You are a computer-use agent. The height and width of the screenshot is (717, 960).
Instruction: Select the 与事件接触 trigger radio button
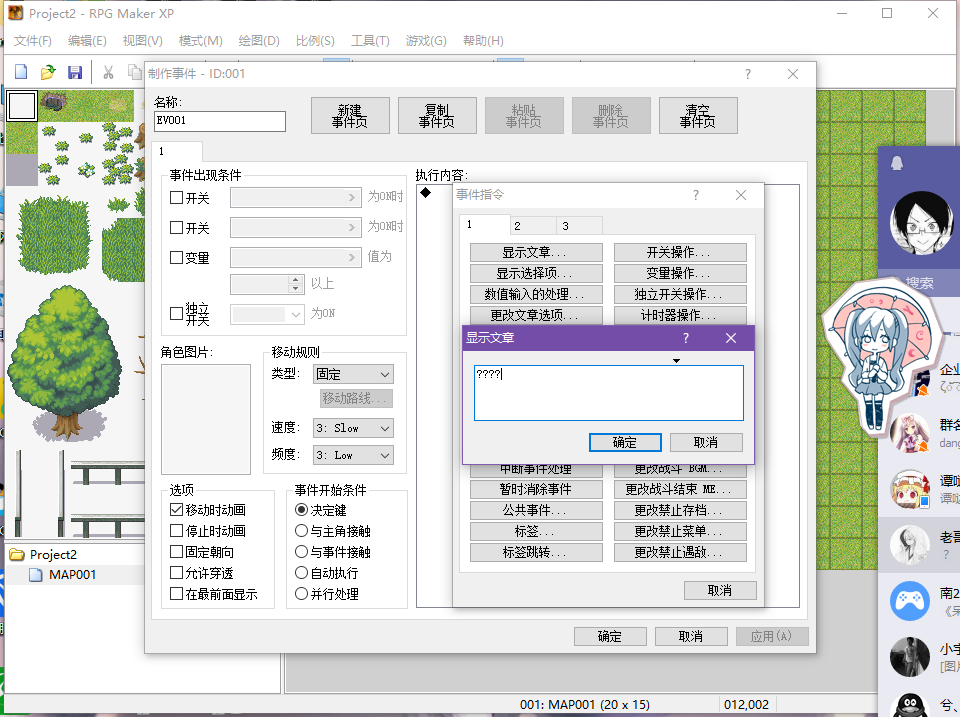[x=301, y=552]
